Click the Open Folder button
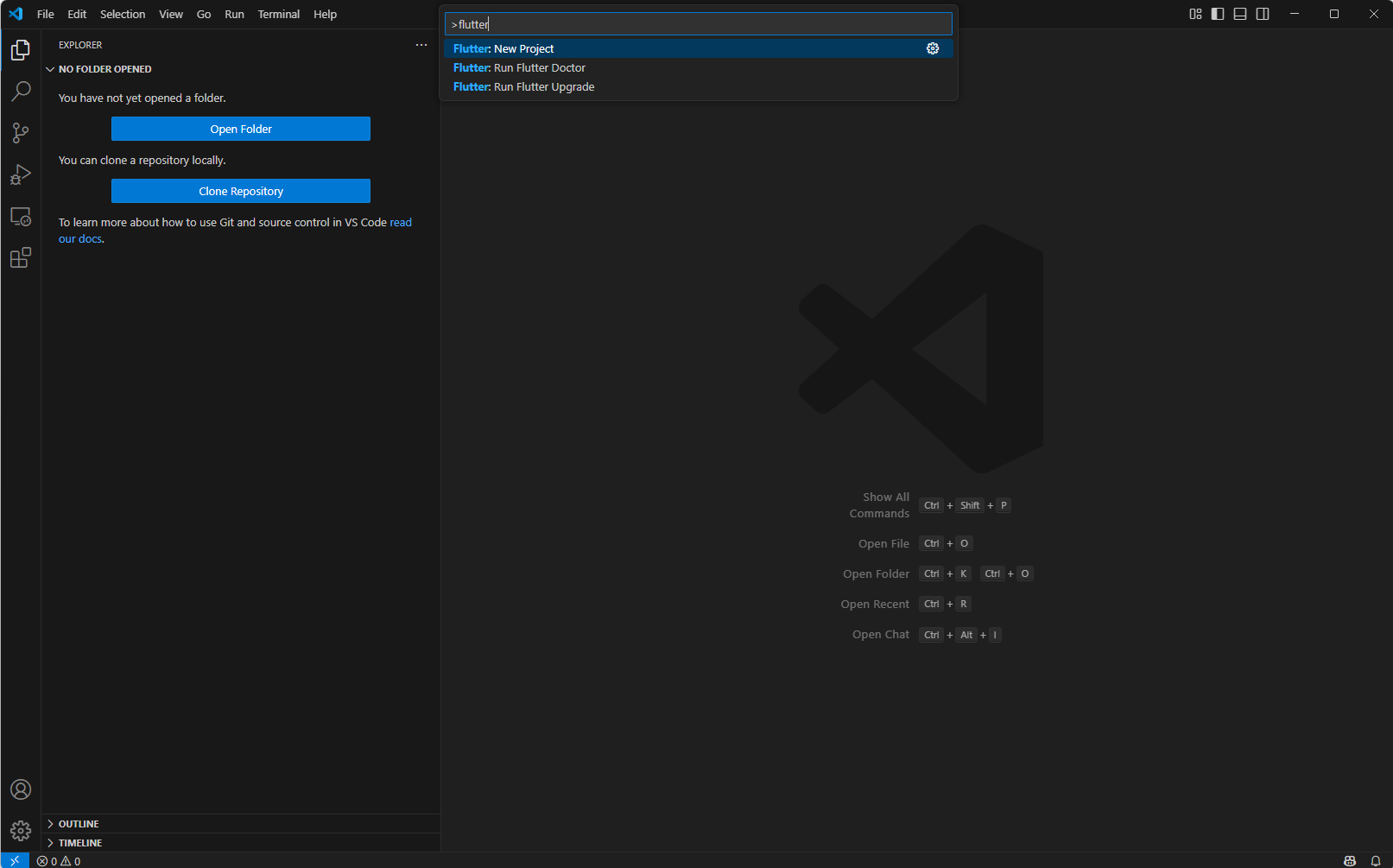The image size is (1393, 868). pyautogui.click(x=241, y=129)
